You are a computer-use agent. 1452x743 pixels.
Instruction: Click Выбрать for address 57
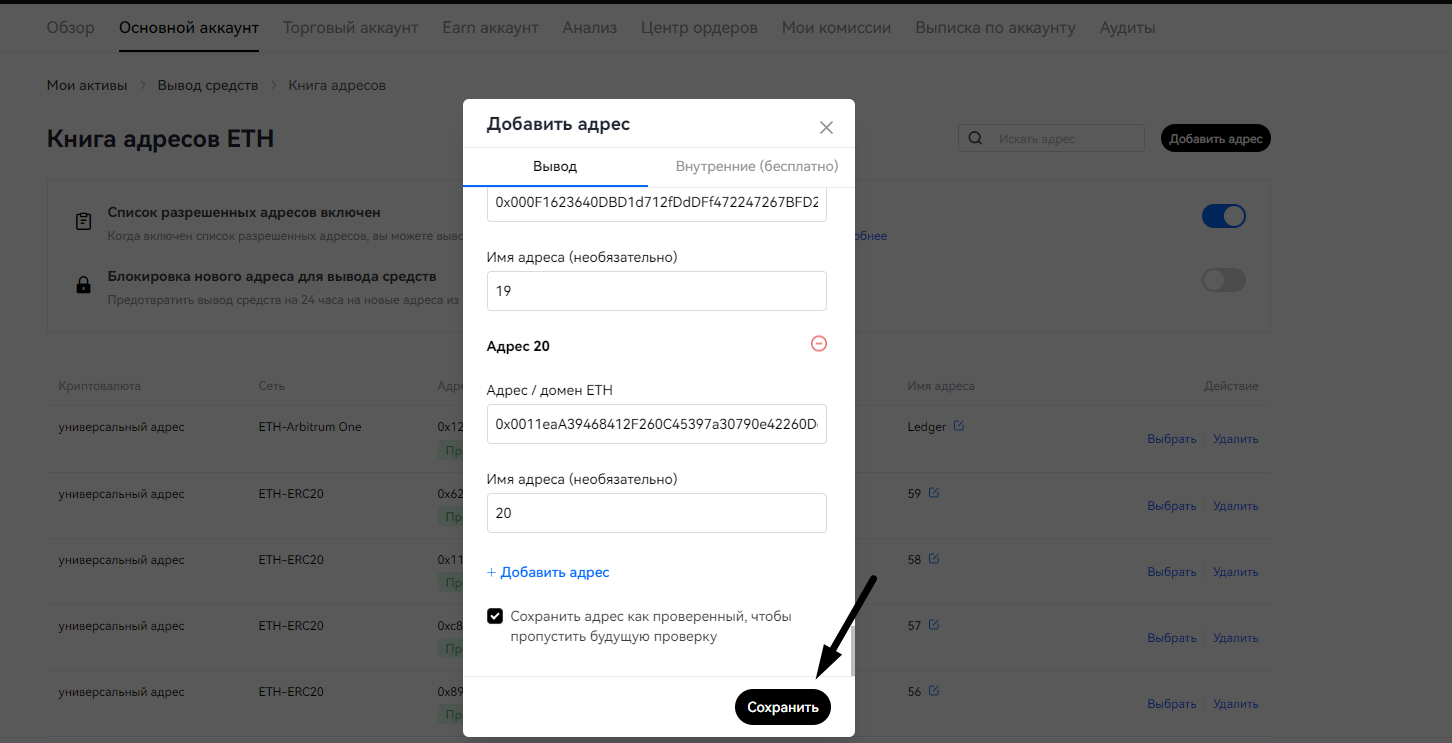pos(1172,638)
